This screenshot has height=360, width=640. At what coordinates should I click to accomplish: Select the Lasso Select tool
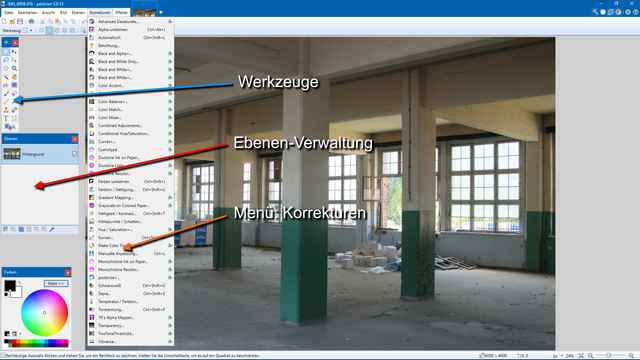pos(6,60)
